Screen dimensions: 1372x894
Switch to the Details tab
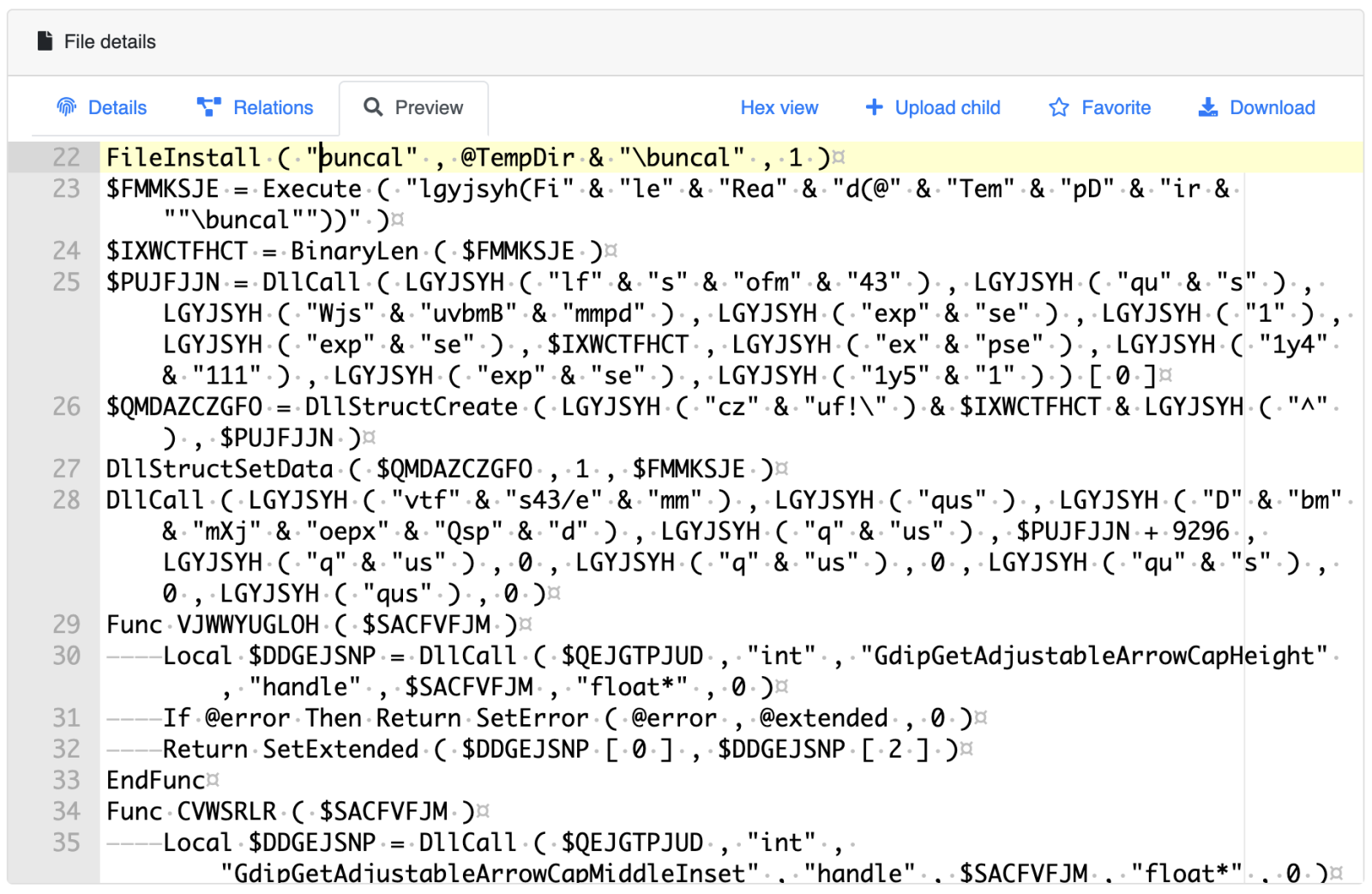[117, 107]
